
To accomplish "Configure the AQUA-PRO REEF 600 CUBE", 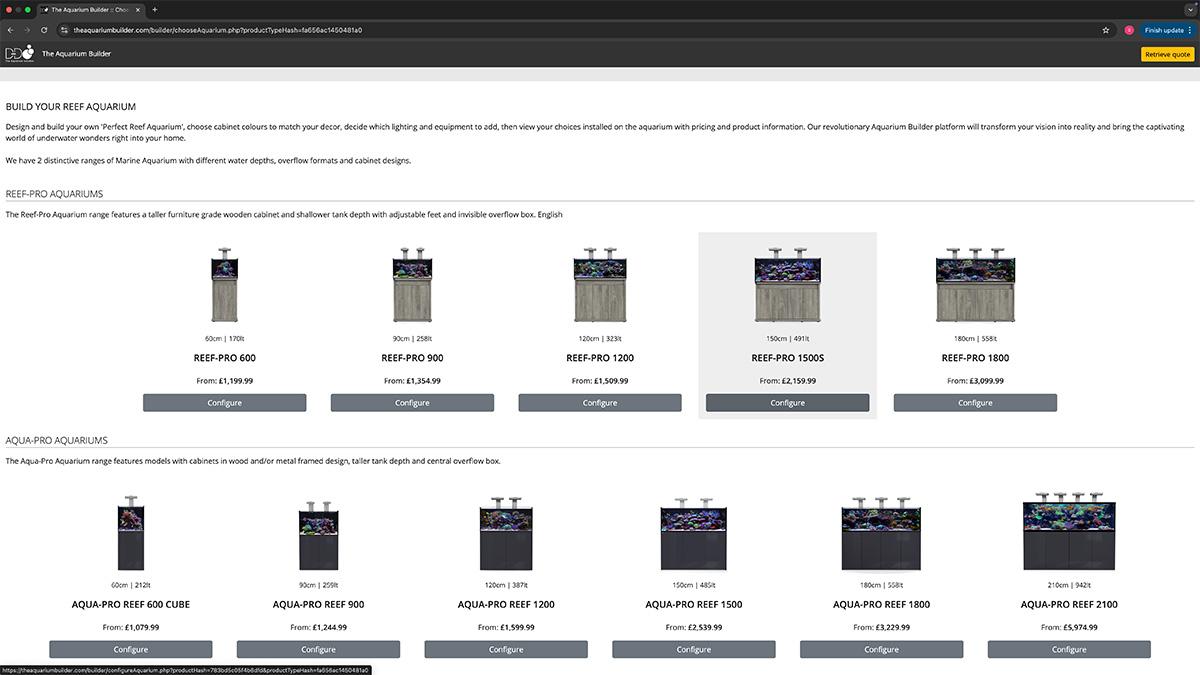I will tap(131, 649).
